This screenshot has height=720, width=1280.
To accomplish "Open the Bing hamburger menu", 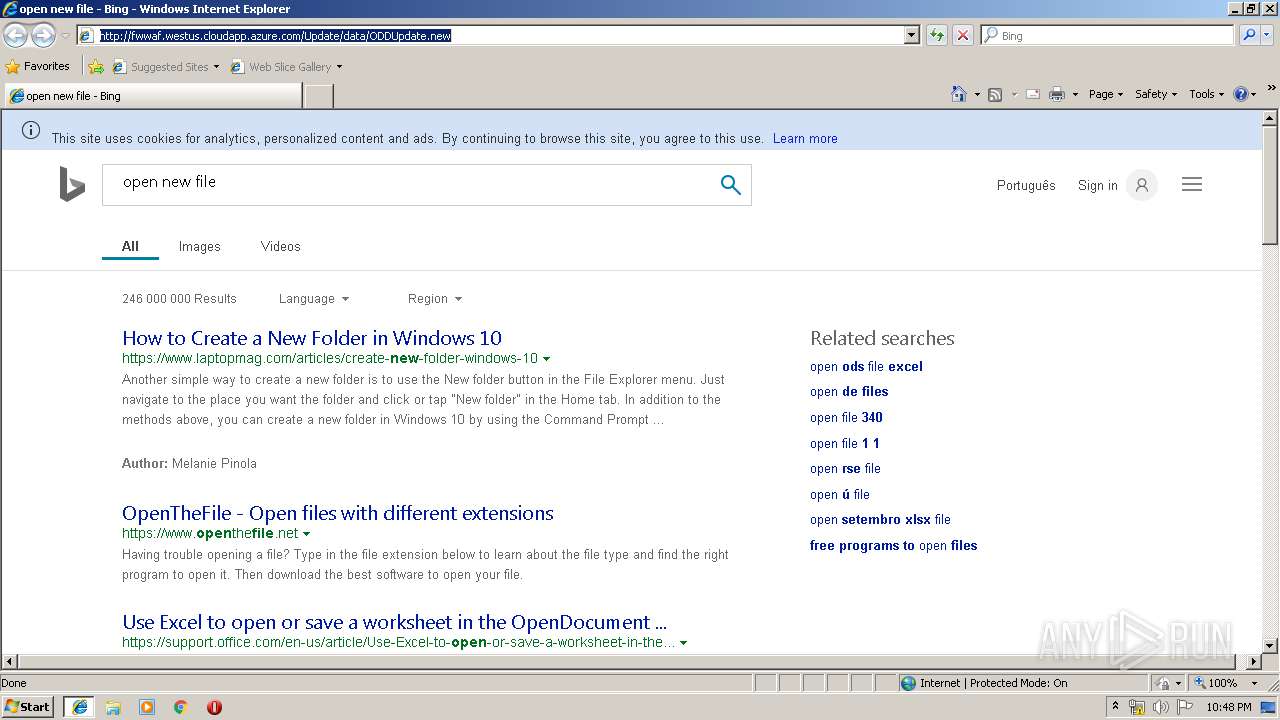I will pos(1191,184).
